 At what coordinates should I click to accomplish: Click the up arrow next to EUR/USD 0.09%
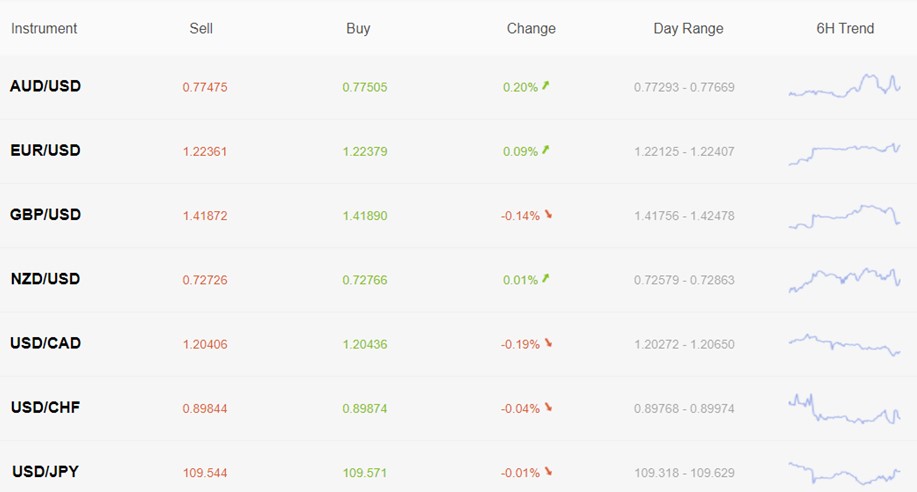(x=546, y=150)
